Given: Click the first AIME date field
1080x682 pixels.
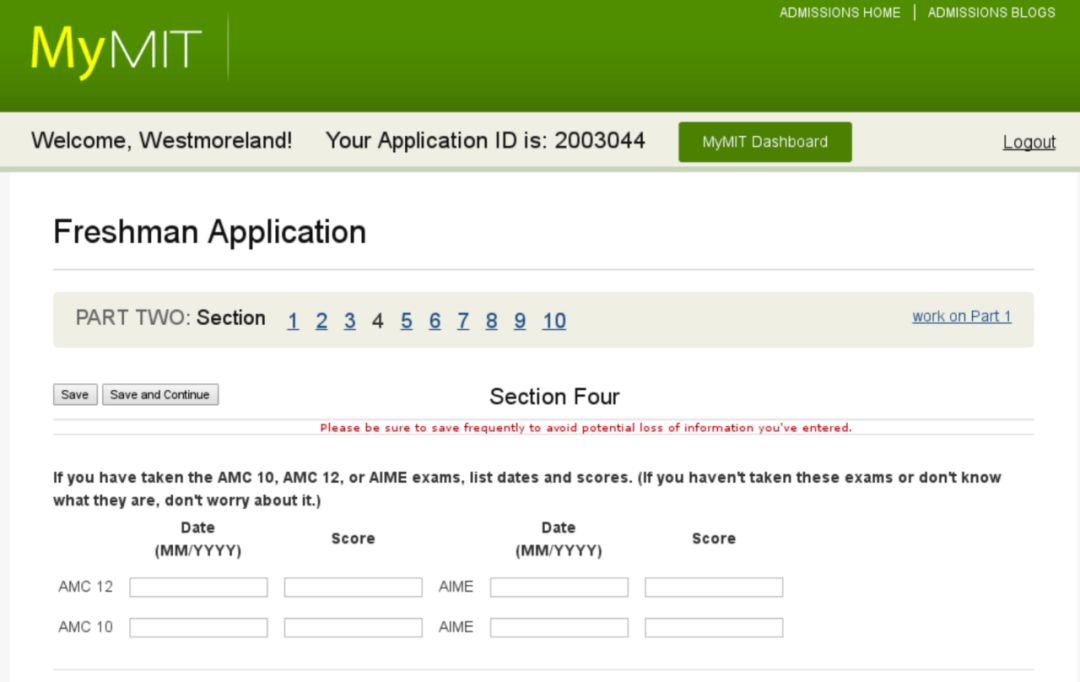Looking at the screenshot, I should click(559, 587).
